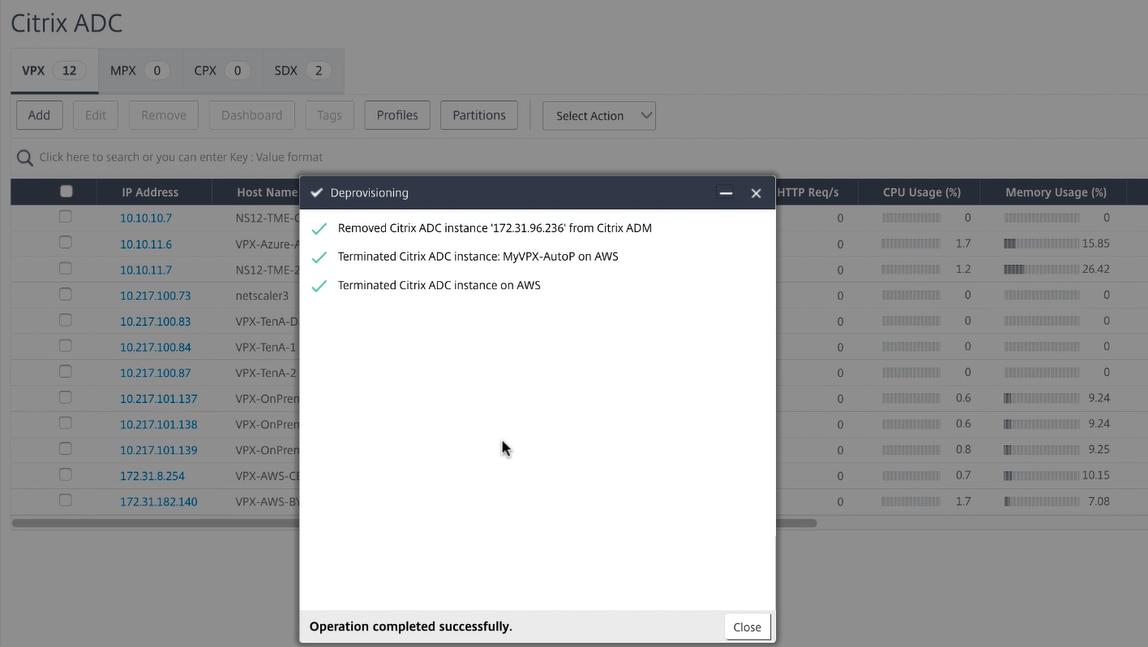Open instance link 10.217.100.83
This screenshot has width=1148, height=647.
[155, 321]
